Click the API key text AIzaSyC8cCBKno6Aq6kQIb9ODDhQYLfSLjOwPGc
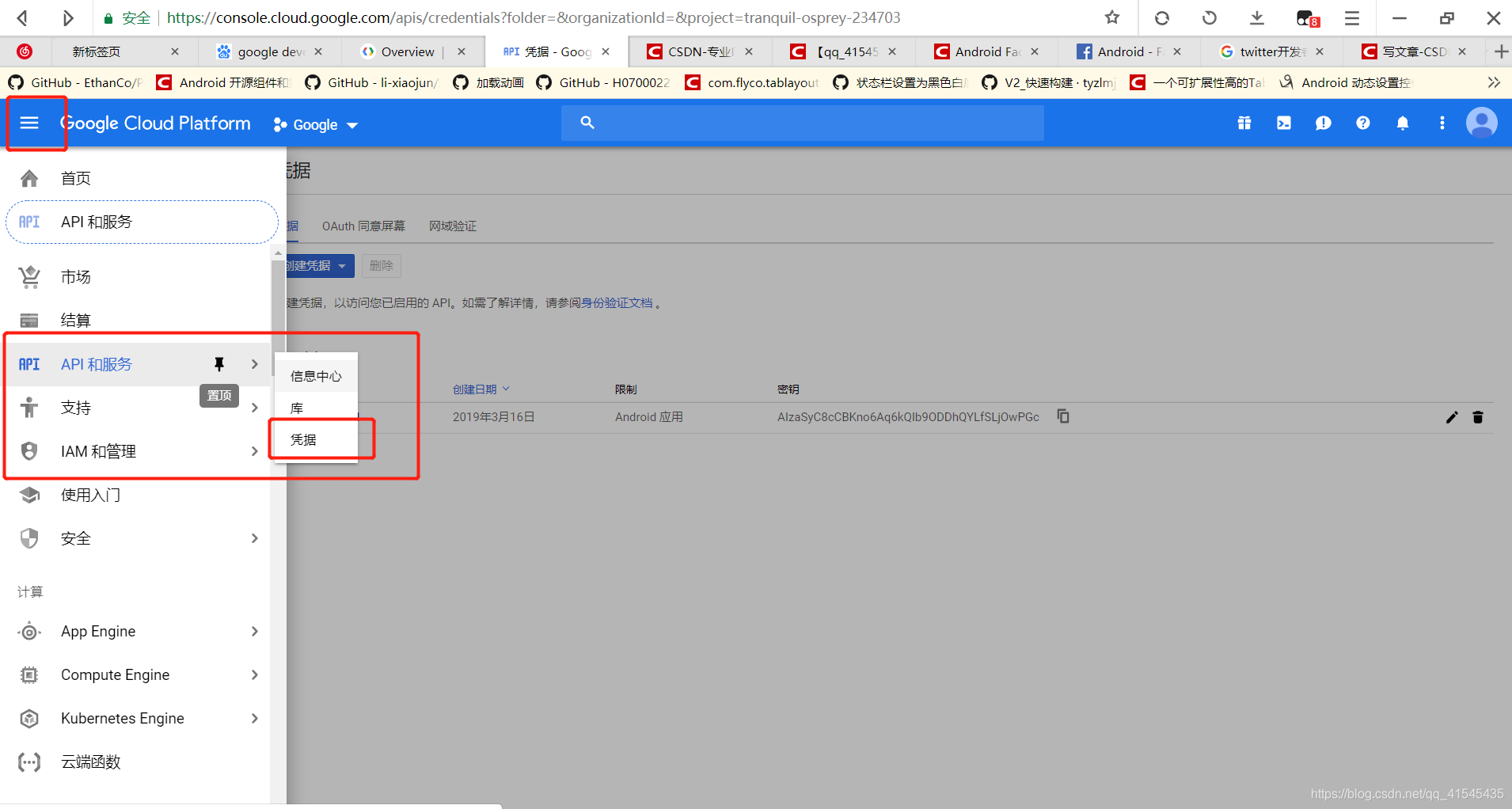 (x=908, y=417)
